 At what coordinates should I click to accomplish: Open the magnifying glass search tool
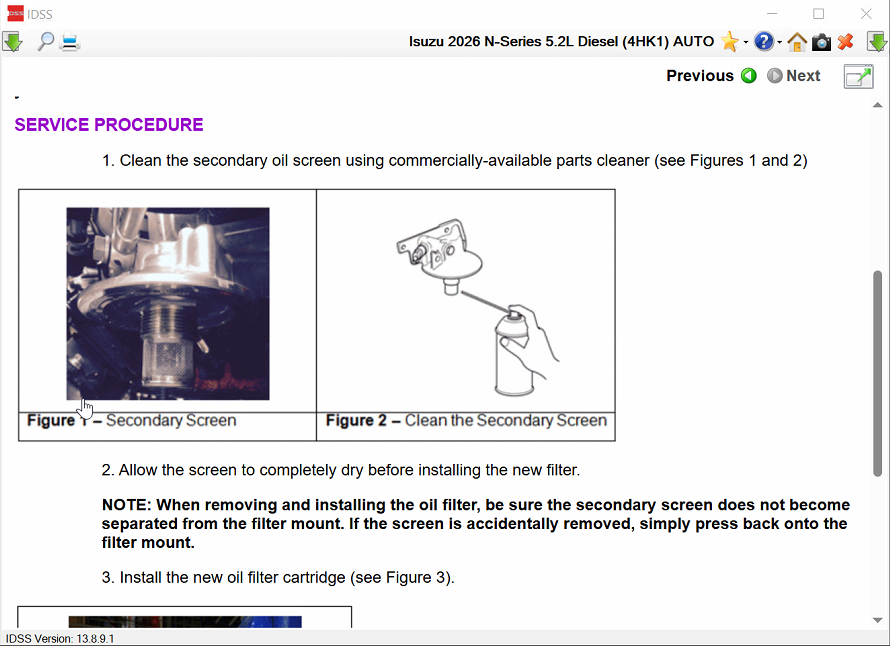click(x=45, y=42)
